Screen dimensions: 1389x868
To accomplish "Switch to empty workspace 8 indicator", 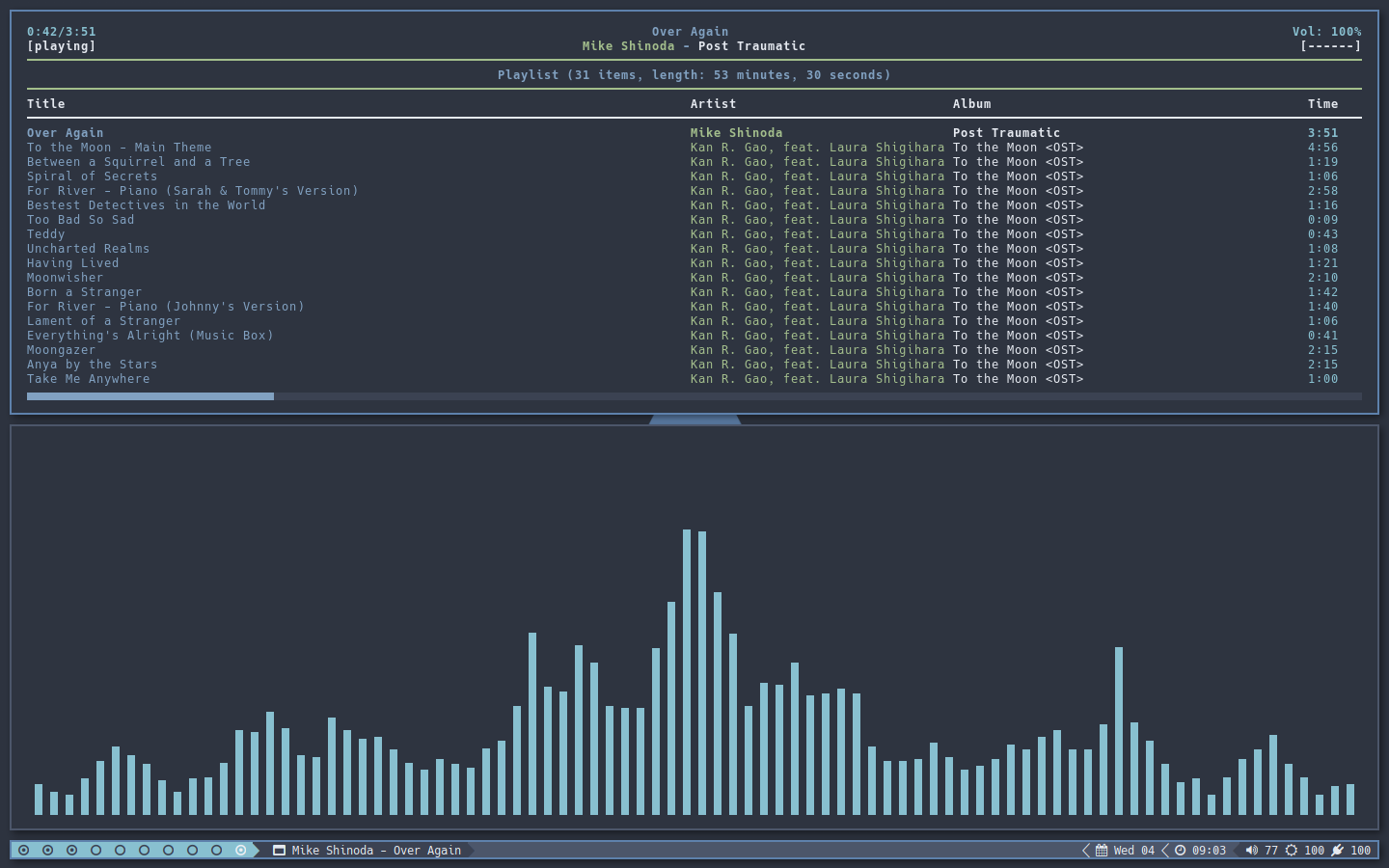I will [193, 851].
